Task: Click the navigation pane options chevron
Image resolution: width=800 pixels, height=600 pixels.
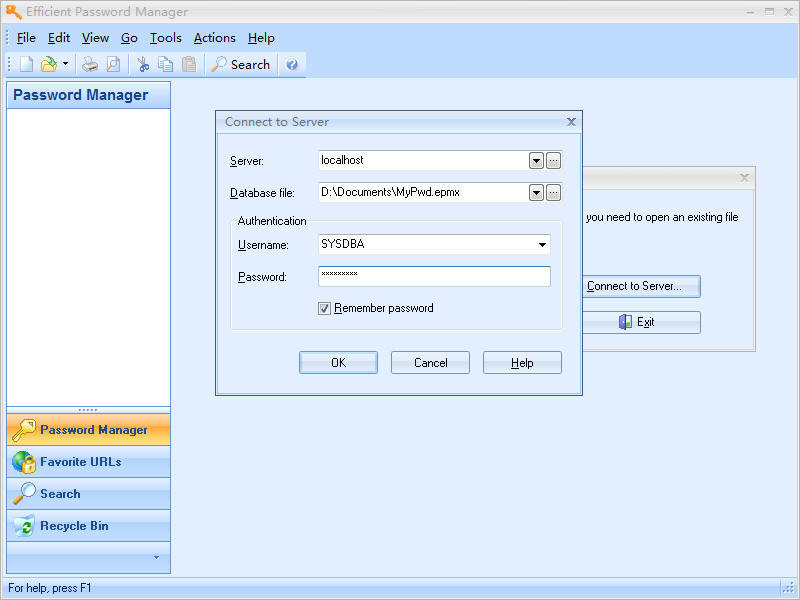Action: pyautogui.click(x=156, y=557)
